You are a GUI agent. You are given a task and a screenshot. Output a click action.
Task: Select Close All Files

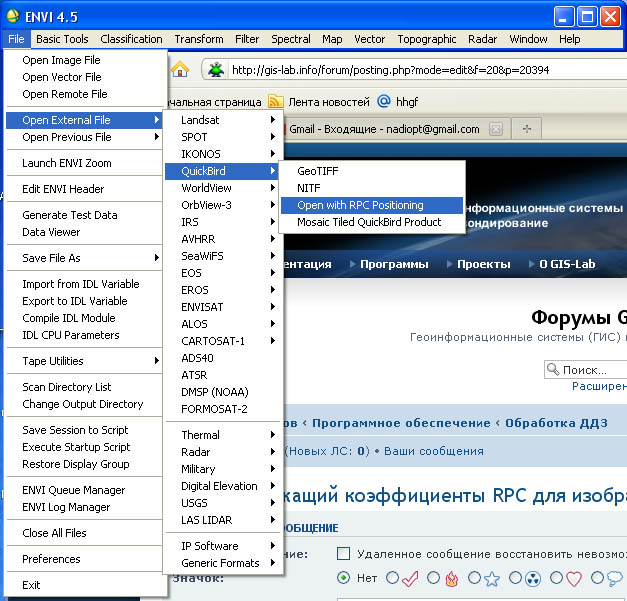pos(84,533)
